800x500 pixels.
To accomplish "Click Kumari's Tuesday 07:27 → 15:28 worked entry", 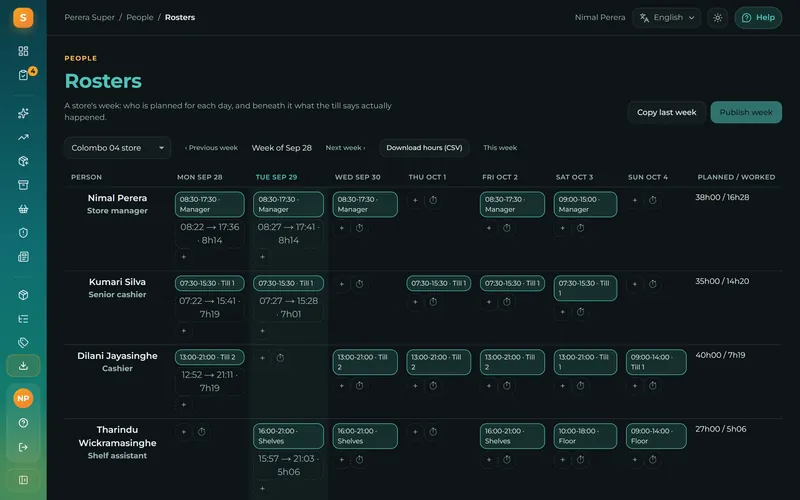I will (288, 308).
